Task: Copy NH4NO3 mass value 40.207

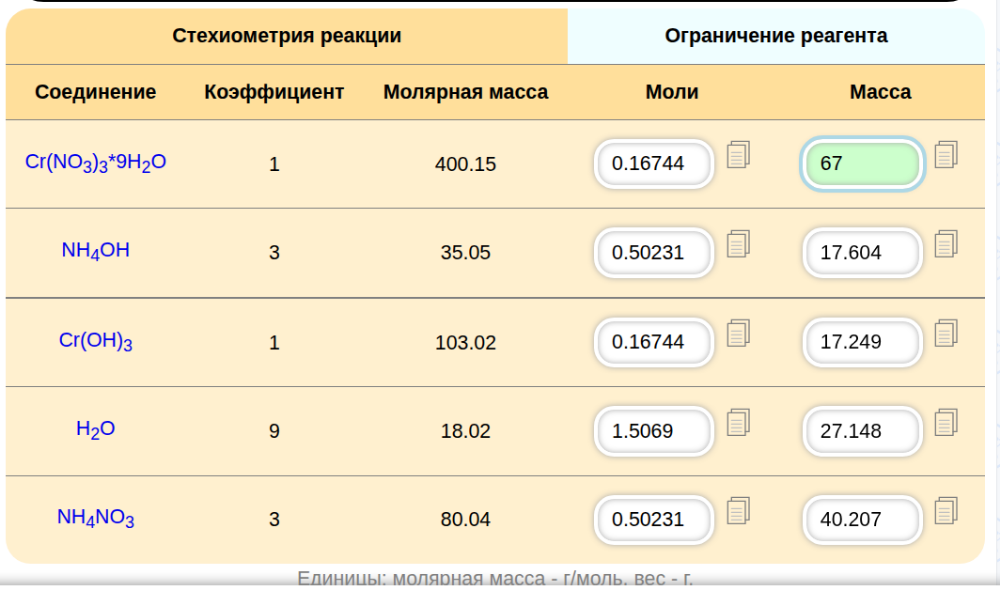Action: [x=946, y=511]
